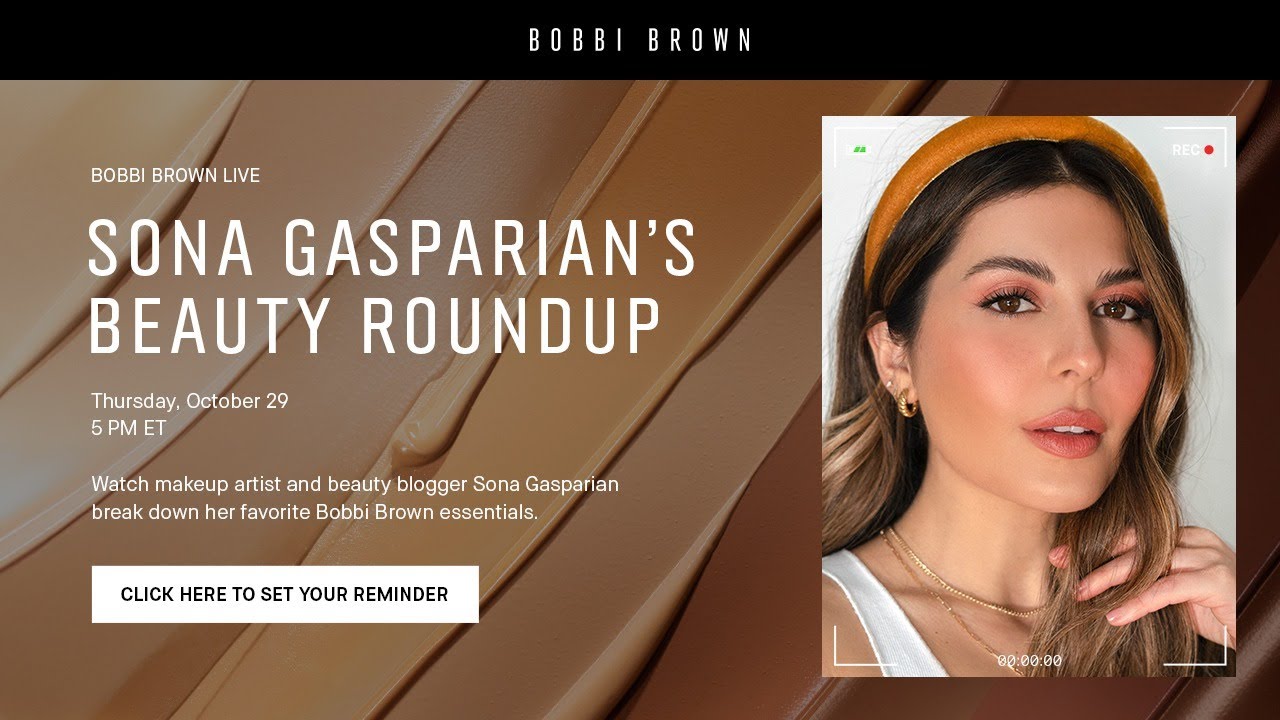Click the Sona Gasparian's headline line

[392, 249]
